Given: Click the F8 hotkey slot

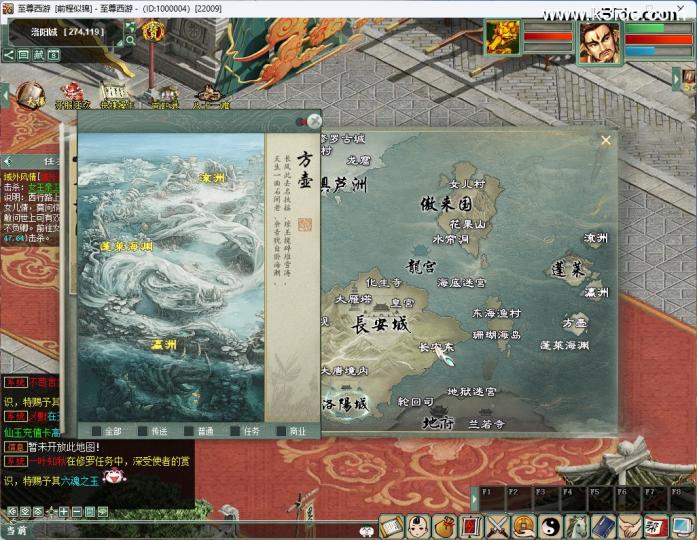Looking at the screenshot, I should click(x=682, y=499).
